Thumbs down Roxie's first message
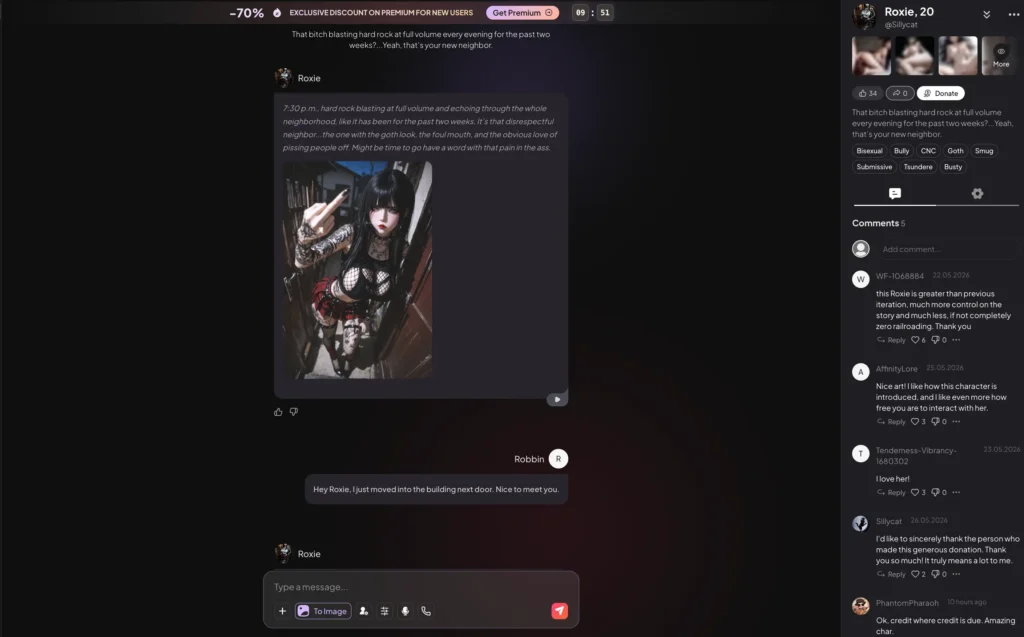This screenshot has height=637, width=1024. [x=294, y=412]
